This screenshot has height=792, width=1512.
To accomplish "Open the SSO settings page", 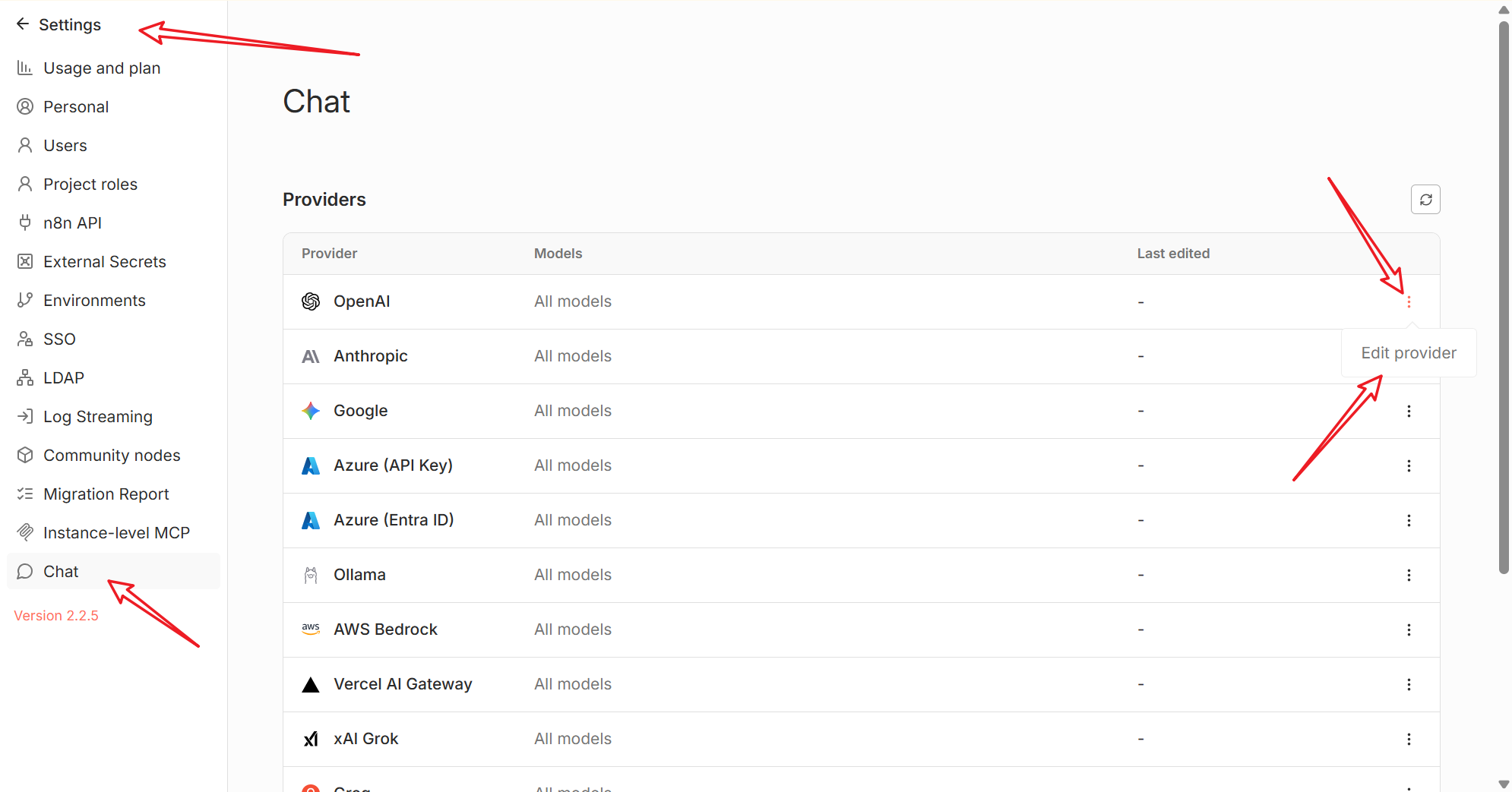I will (x=113, y=339).
